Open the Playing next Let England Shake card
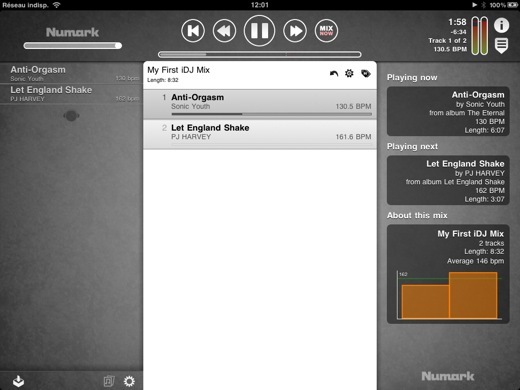This screenshot has width=520, height=390. [448, 180]
